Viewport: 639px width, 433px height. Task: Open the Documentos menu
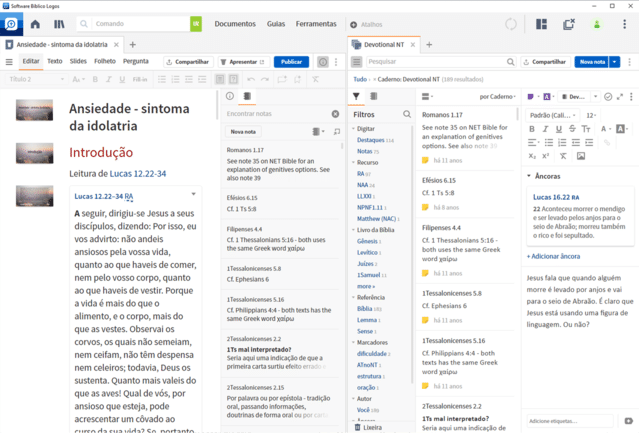coord(235,24)
